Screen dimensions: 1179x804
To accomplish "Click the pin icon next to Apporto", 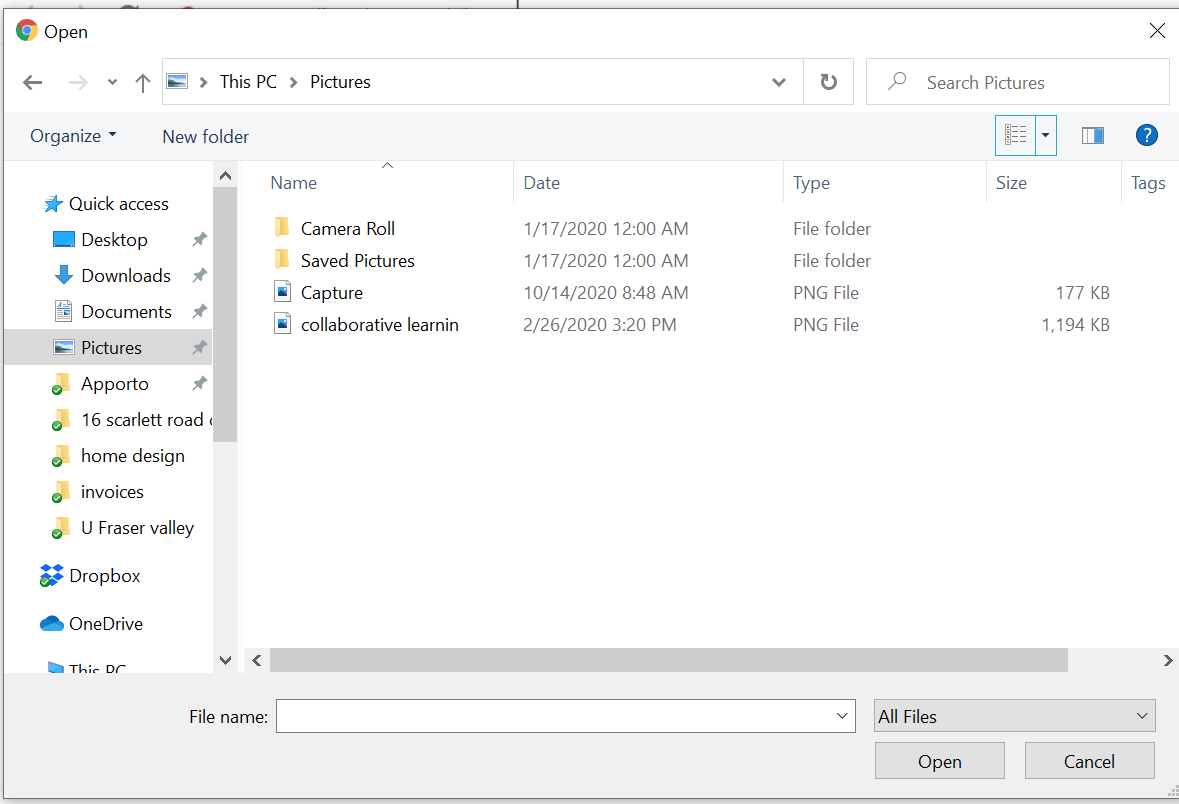I will 199,384.
